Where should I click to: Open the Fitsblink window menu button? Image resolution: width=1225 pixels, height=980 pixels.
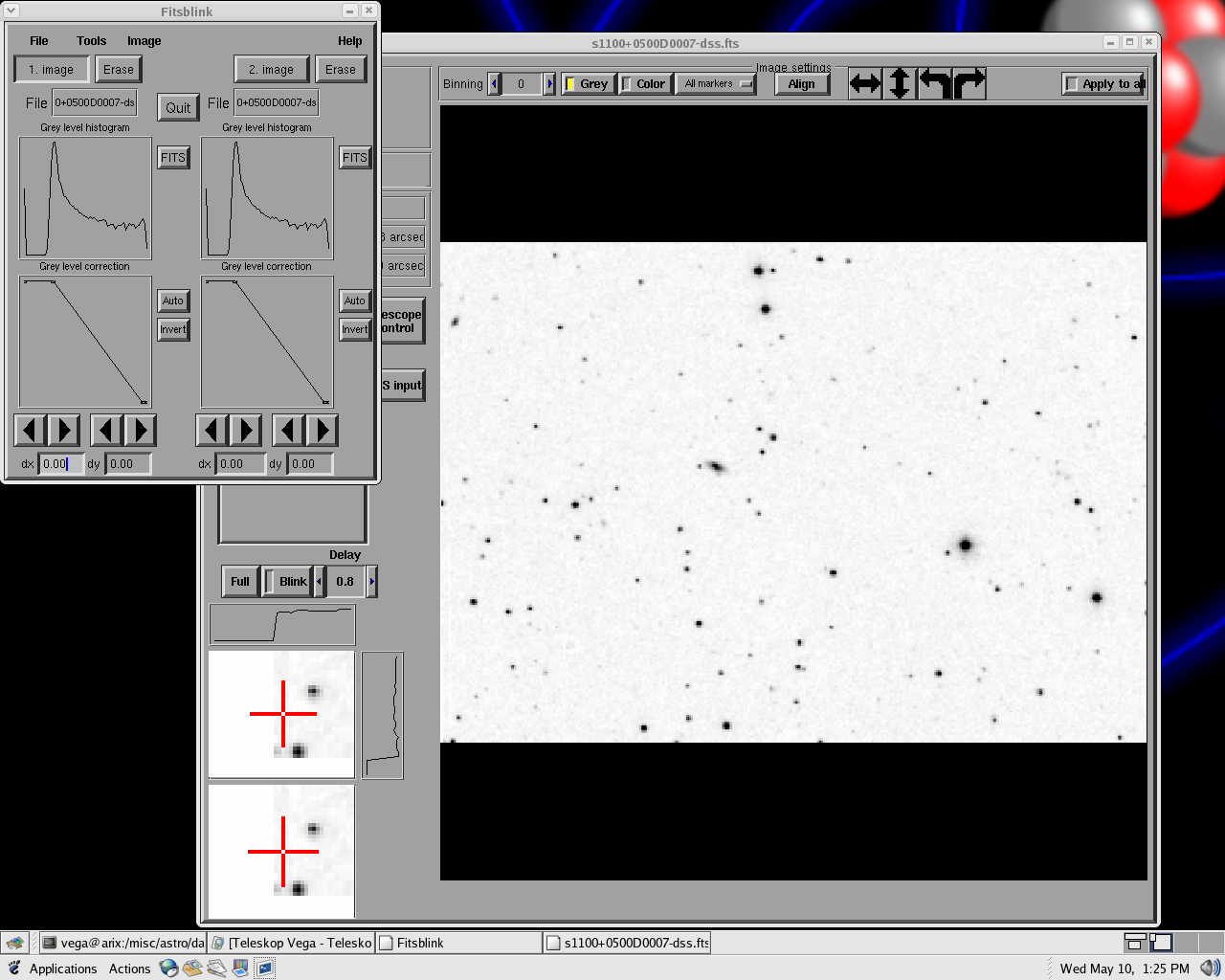click(x=11, y=11)
